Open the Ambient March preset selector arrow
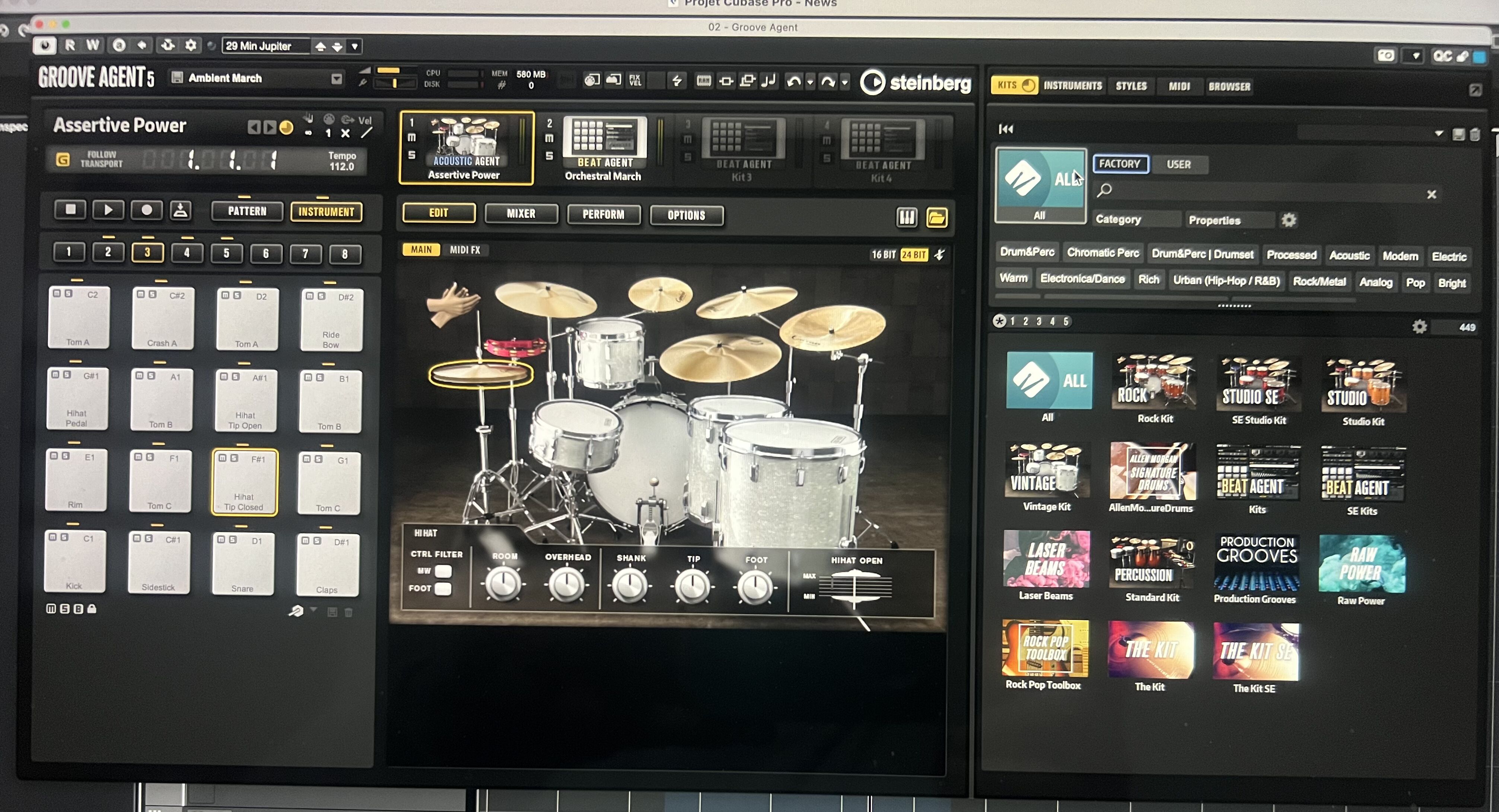Viewport: 1499px width, 812px height. (336, 77)
